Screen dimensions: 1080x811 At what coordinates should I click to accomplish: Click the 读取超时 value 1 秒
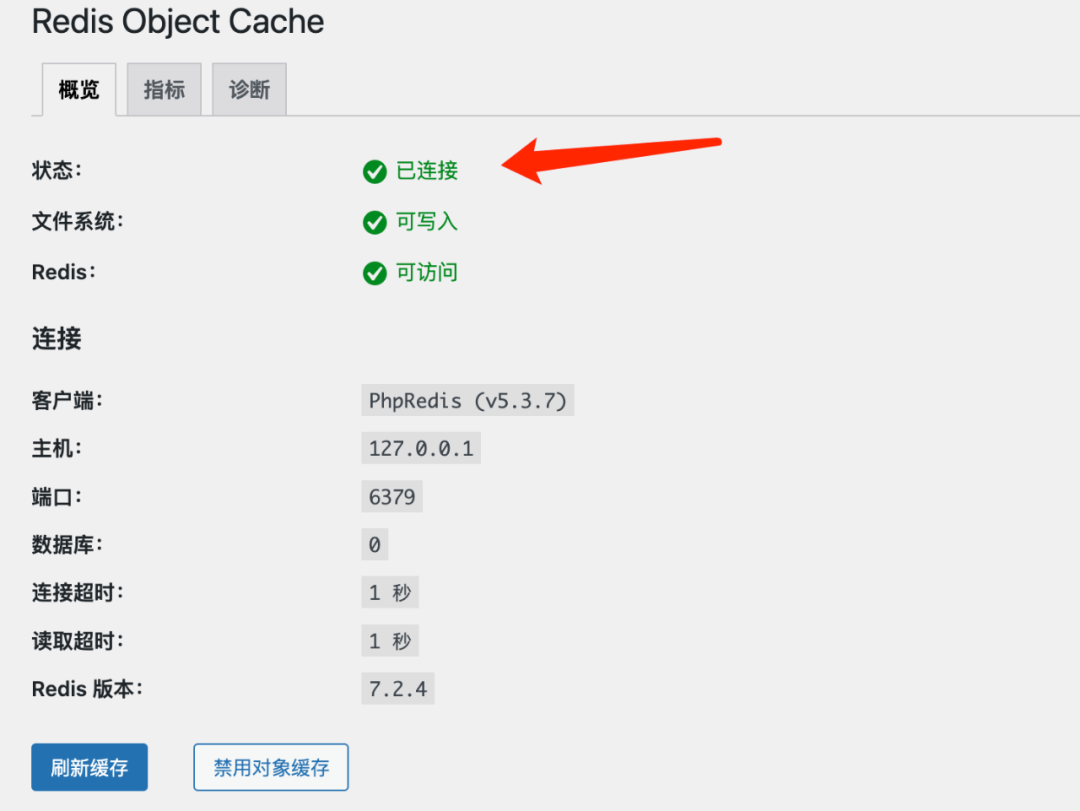coord(390,641)
